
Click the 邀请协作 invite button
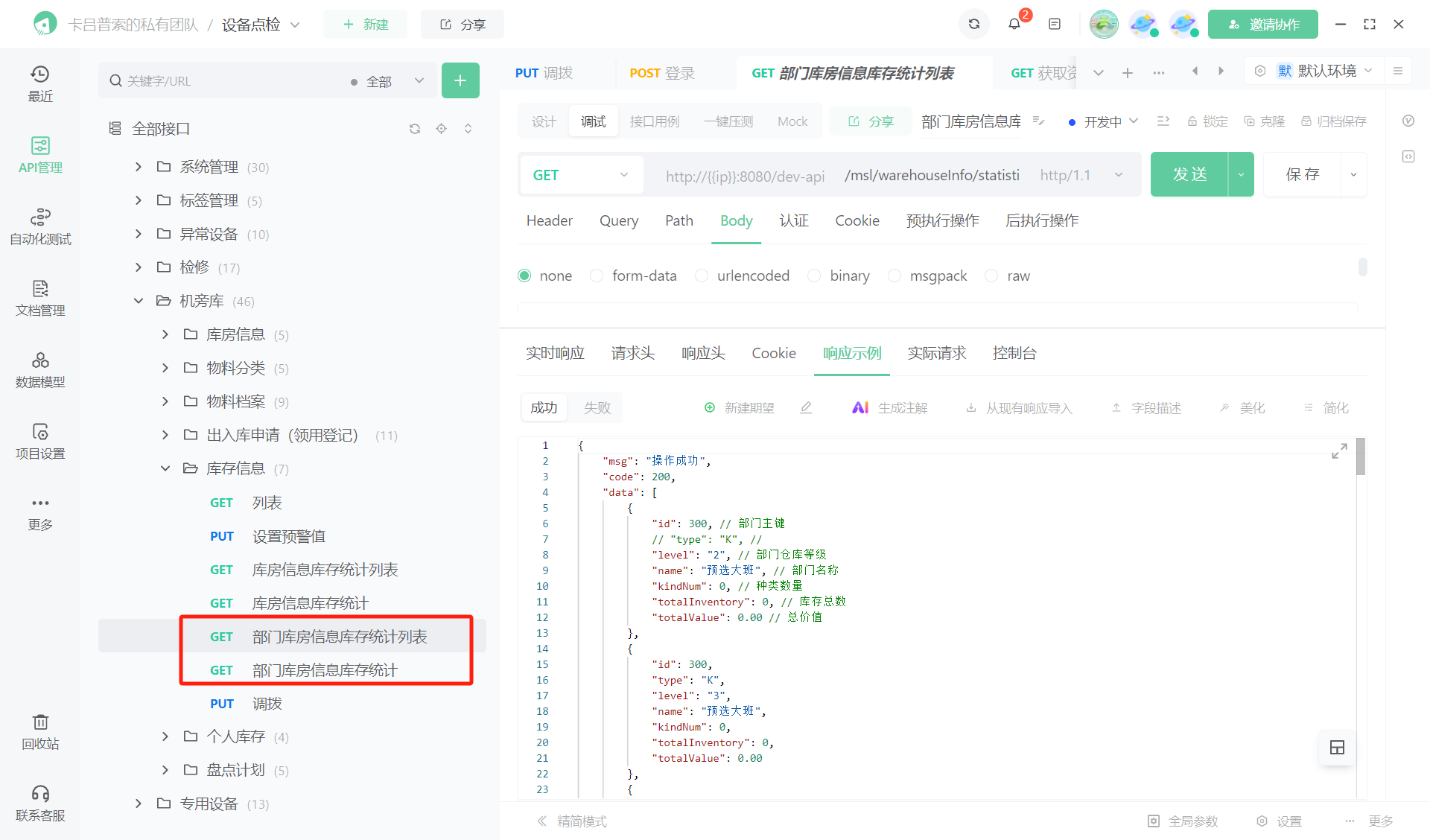(x=1262, y=24)
